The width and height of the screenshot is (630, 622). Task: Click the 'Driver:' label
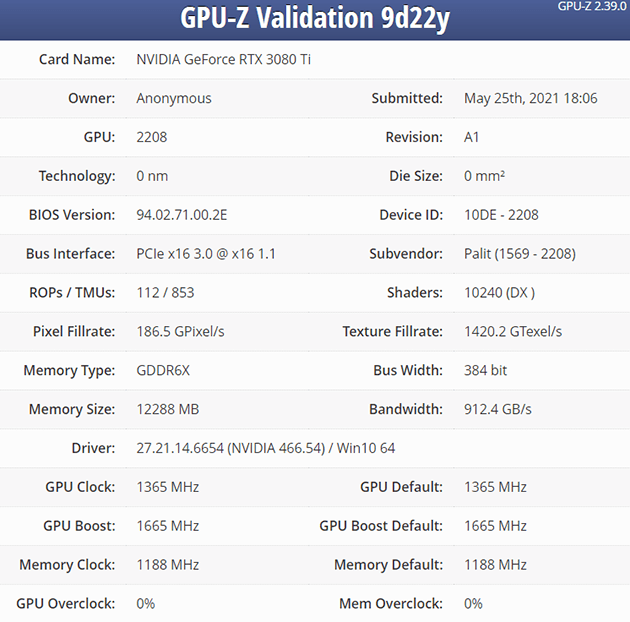pyautogui.click(x=93, y=448)
